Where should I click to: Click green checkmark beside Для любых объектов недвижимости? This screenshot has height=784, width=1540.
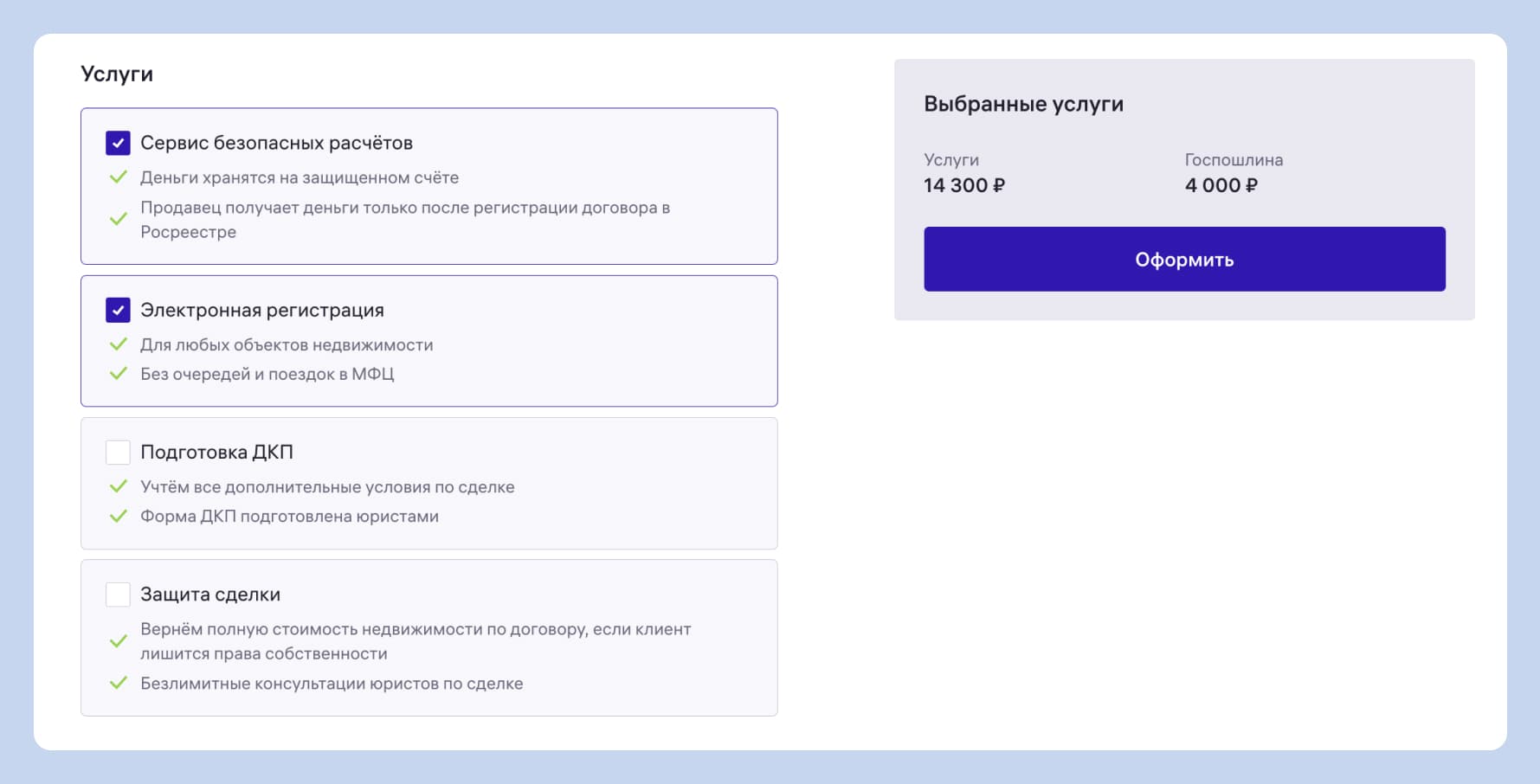pos(119,344)
